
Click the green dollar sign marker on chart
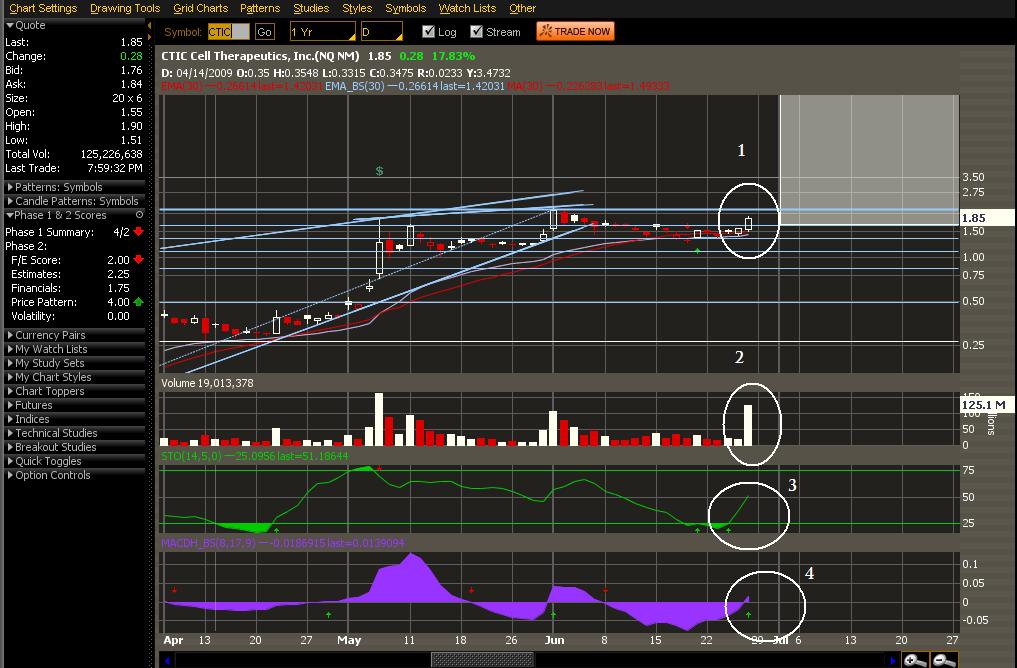[379, 171]
